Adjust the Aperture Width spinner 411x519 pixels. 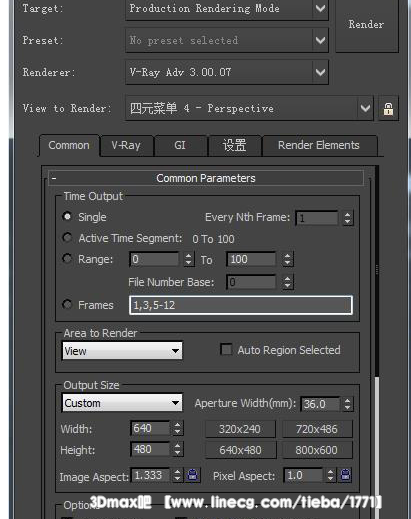click(x=347, y=404)
